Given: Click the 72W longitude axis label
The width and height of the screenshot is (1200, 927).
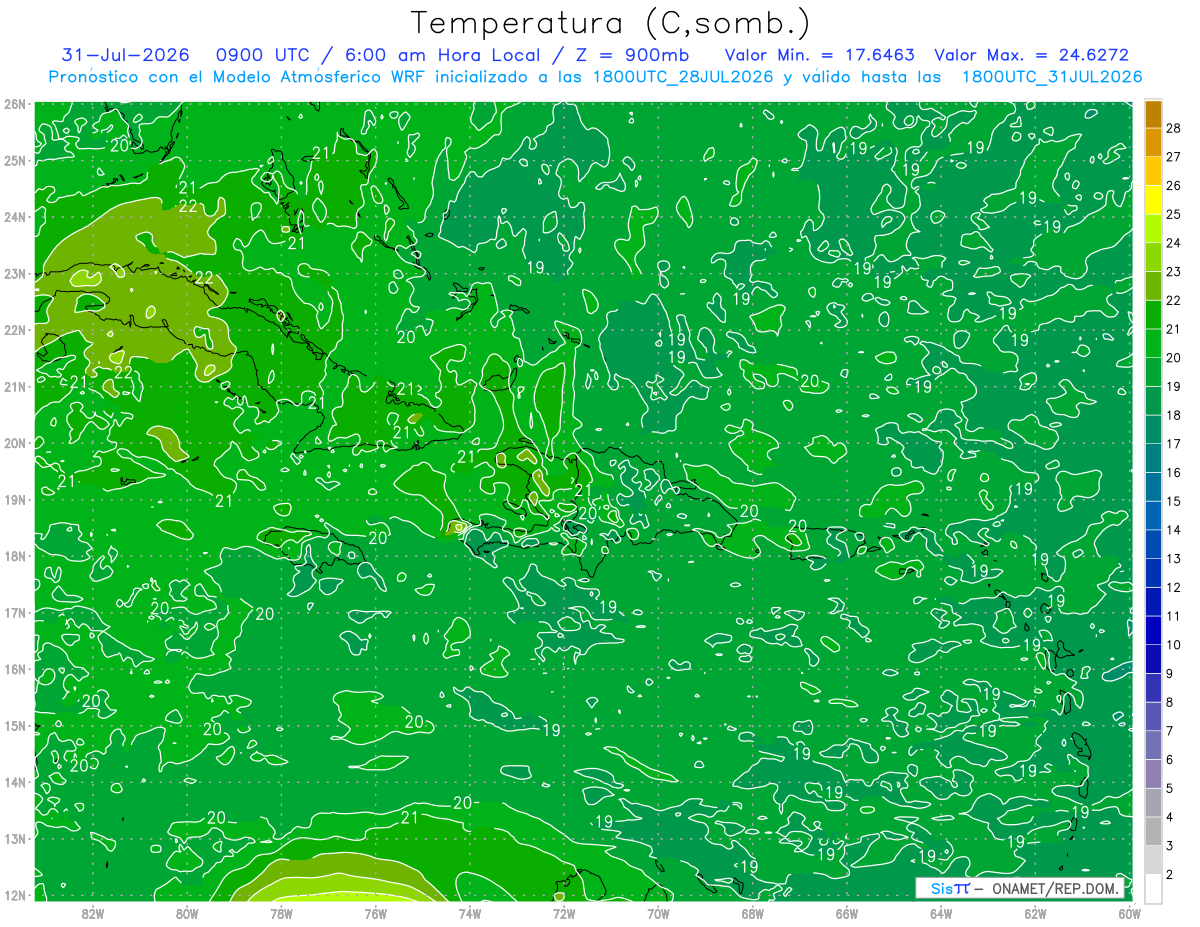Looking at the screenshot, I should click(x=564, y=913).
